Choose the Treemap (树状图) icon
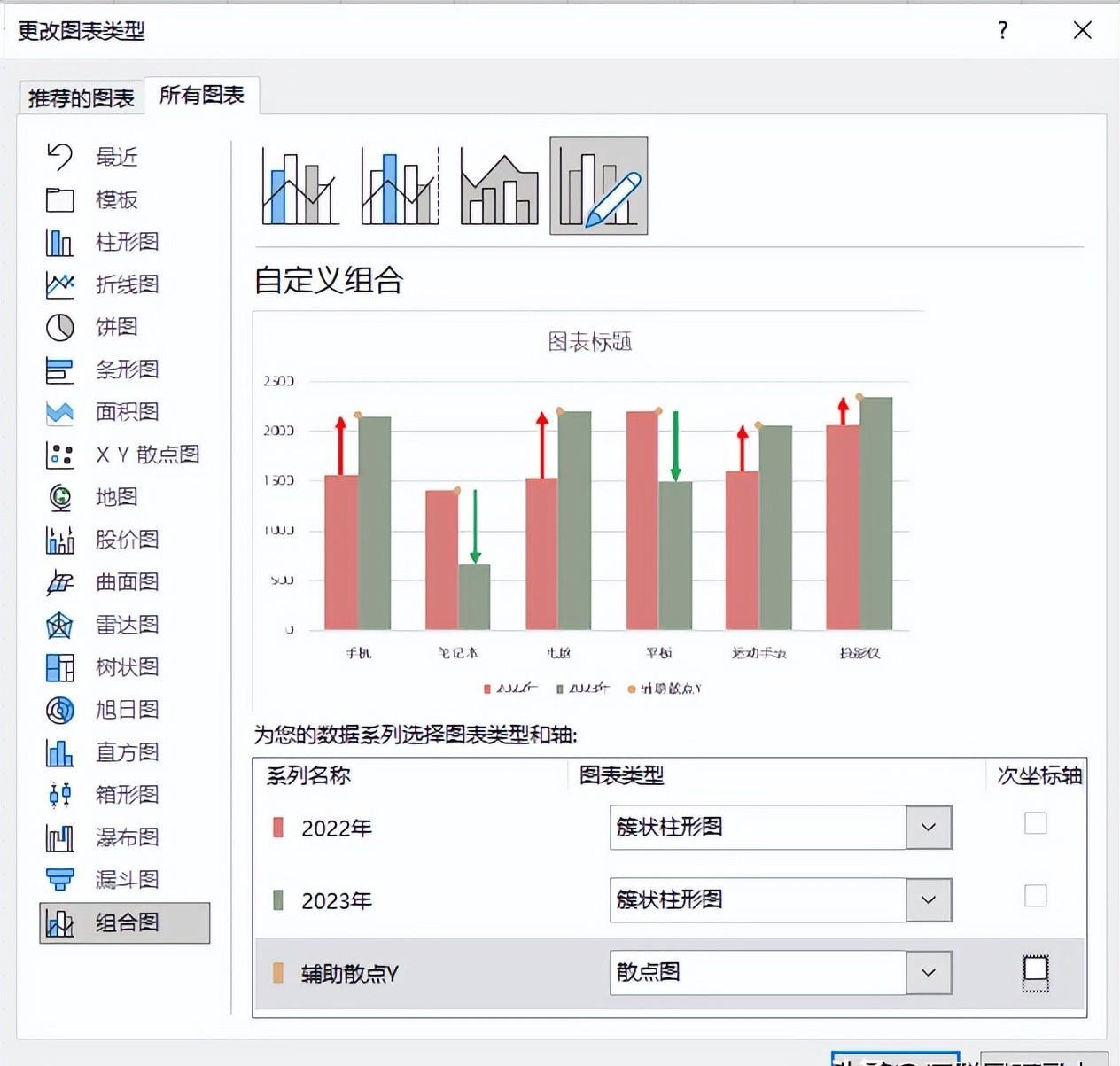This screenshot has height=1066, width=1120. click(x=59, y=667)
